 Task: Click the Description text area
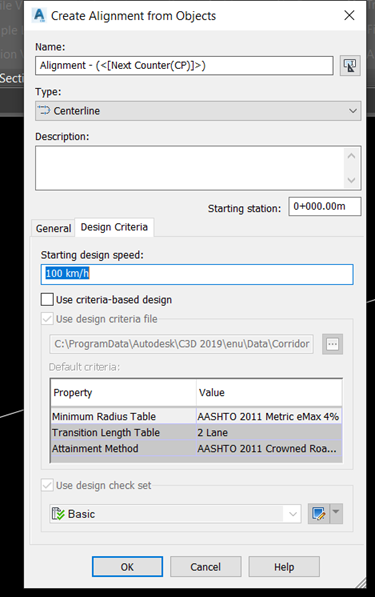pyautogui.click(x=190, y=168)
